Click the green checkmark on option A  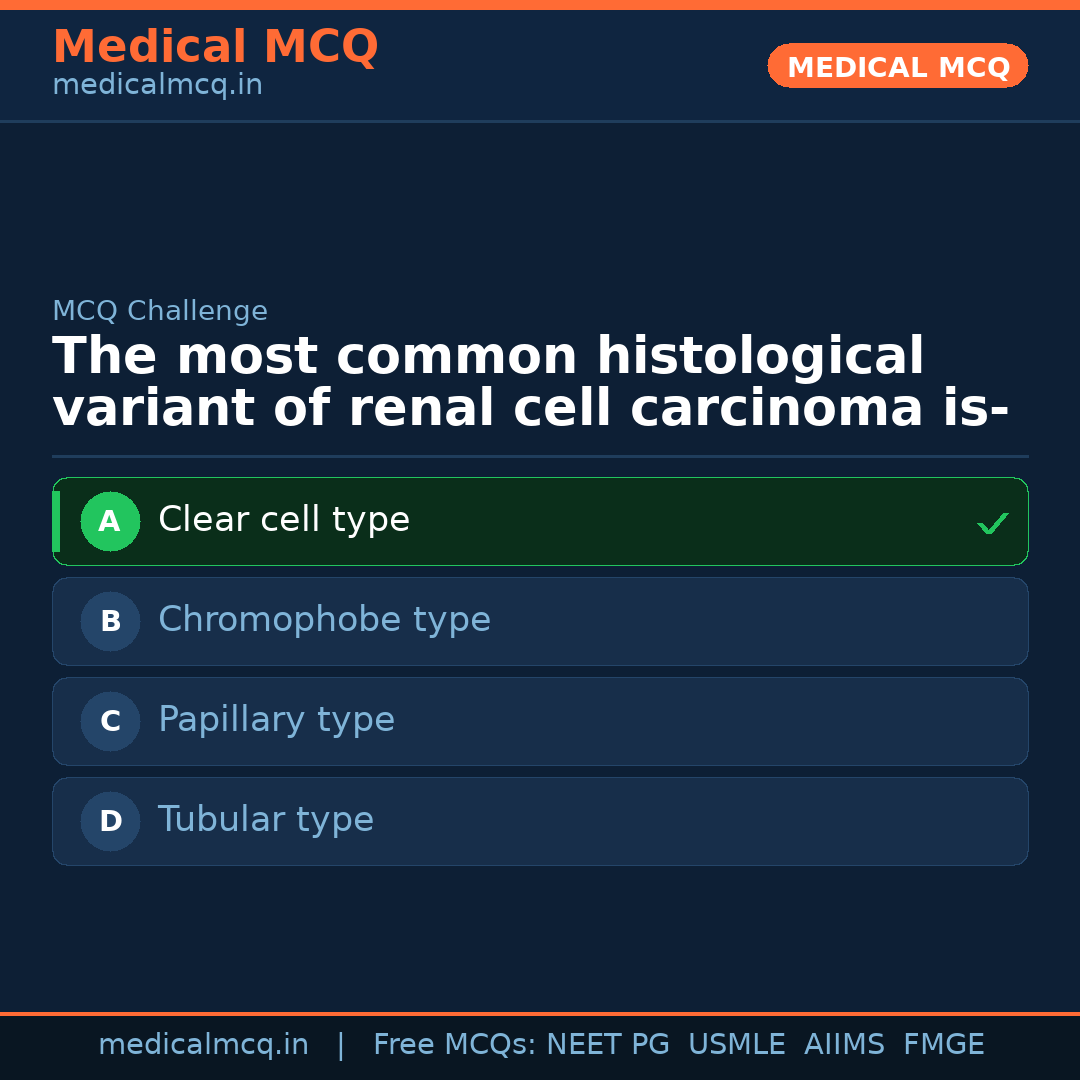pos(993,521)
